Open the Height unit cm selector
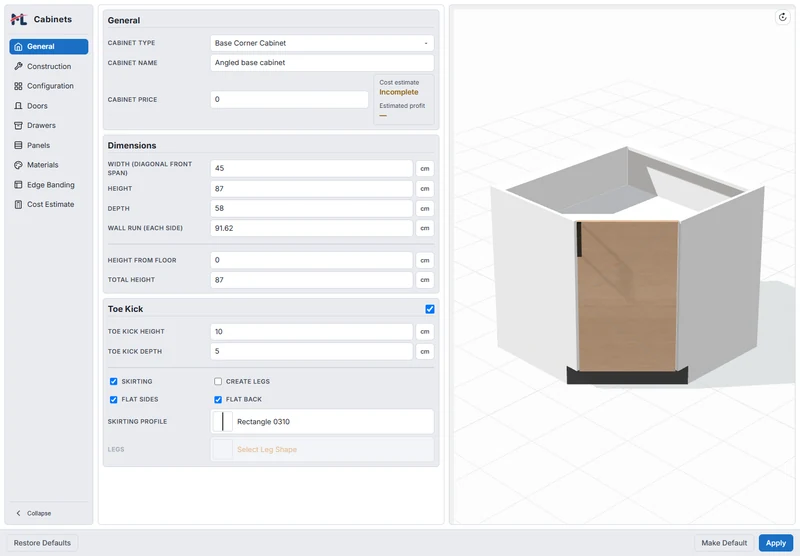 [424, 189]
